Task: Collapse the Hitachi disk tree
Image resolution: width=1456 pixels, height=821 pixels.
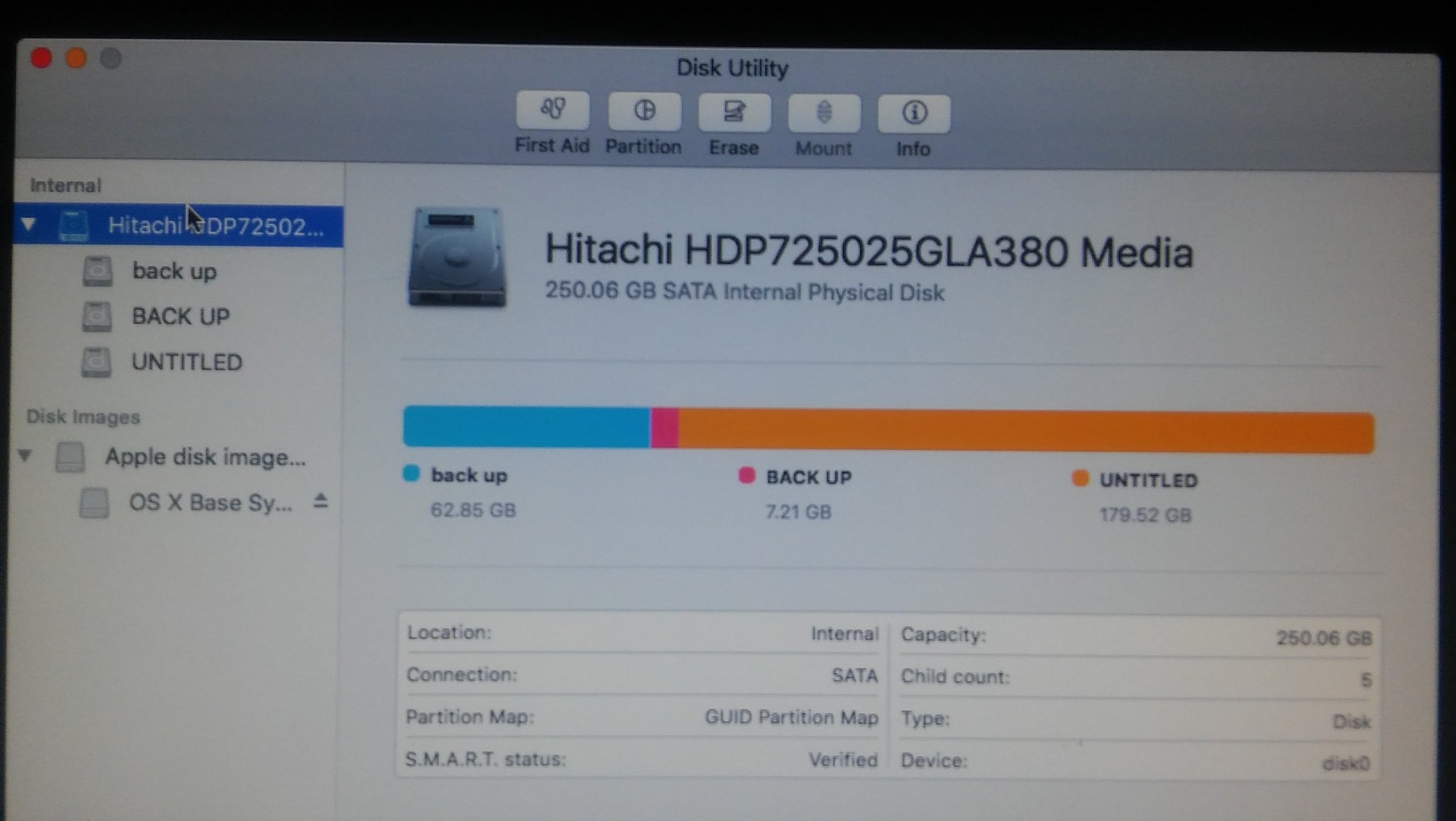Action: [x=28, y=223]
